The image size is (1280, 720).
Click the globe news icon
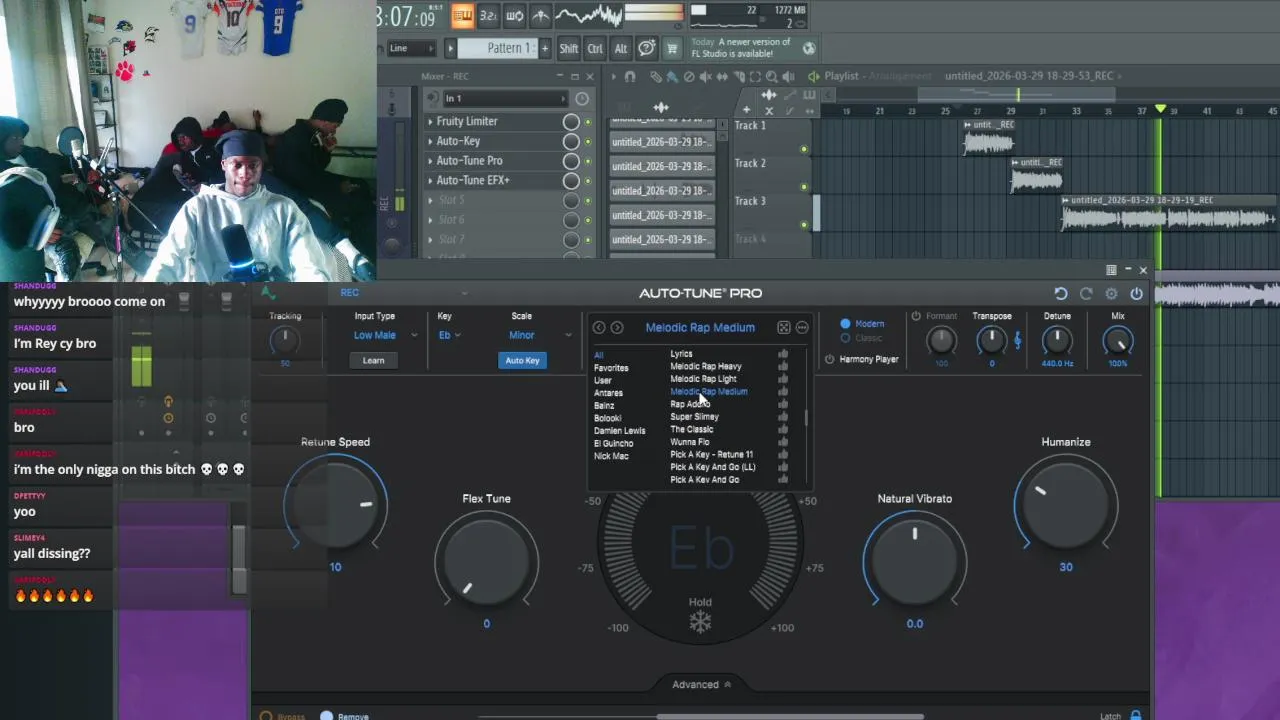point(809,48)
